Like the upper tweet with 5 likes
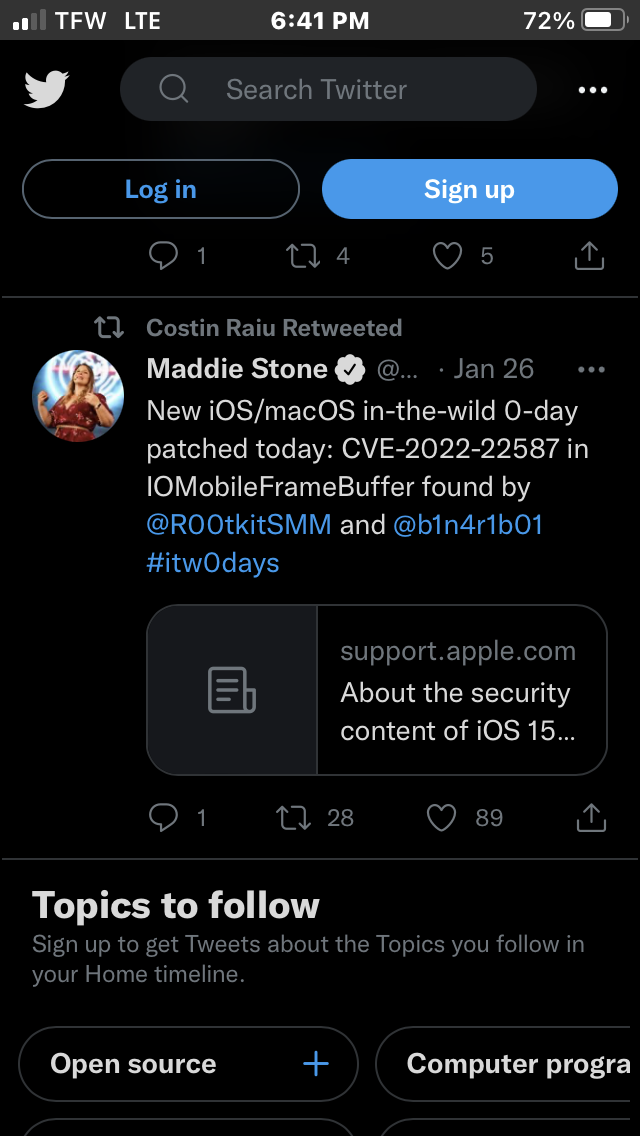This screenshot has width=640, height=1136. tap(447, 256)
